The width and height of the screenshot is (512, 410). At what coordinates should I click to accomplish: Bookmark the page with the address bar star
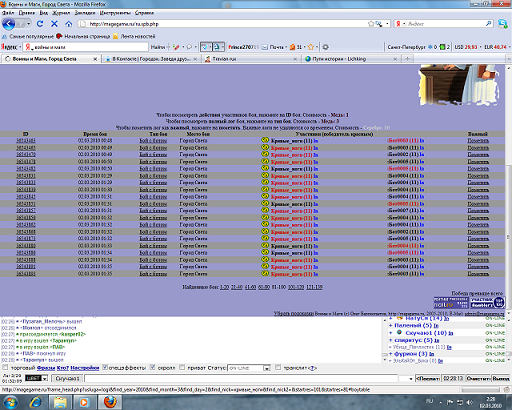(x=370, y=24)
